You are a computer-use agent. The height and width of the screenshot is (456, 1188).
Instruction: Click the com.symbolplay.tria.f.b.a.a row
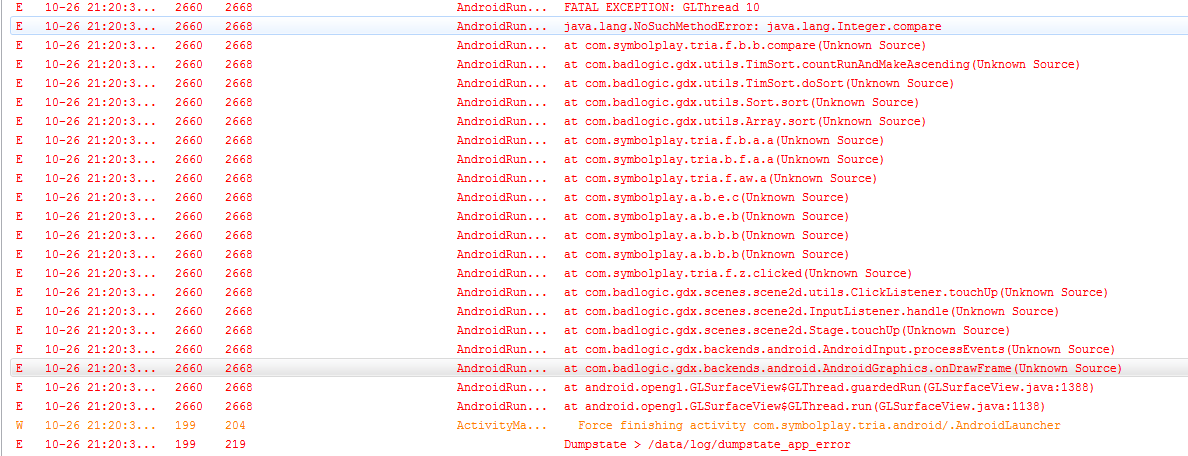pos(723,140)
